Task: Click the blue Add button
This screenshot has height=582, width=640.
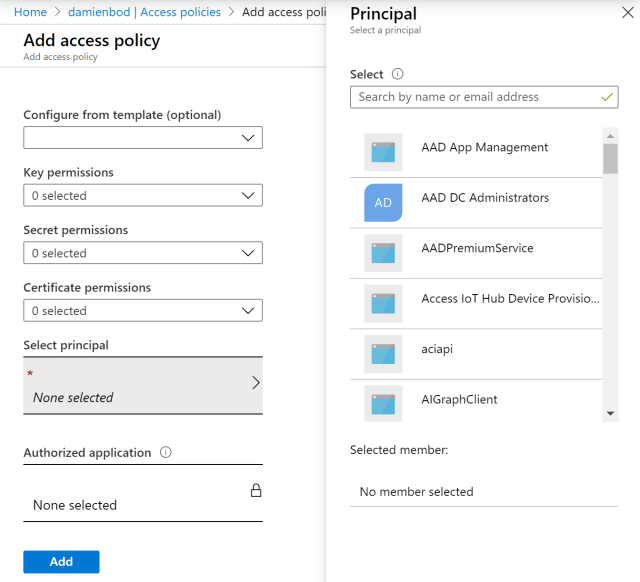Action: click(x=61, y=562)
